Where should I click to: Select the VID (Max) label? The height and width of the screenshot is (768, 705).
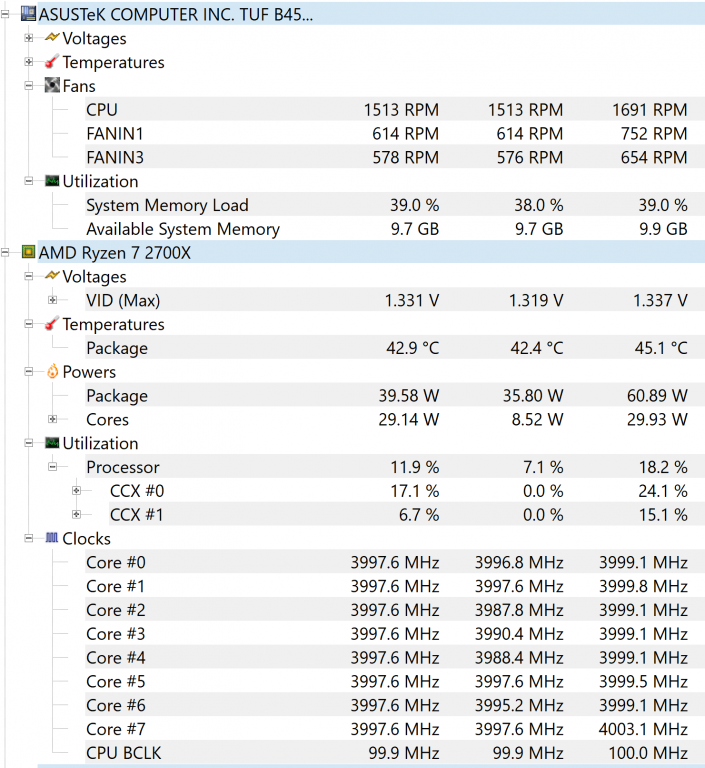pos(123,300)
